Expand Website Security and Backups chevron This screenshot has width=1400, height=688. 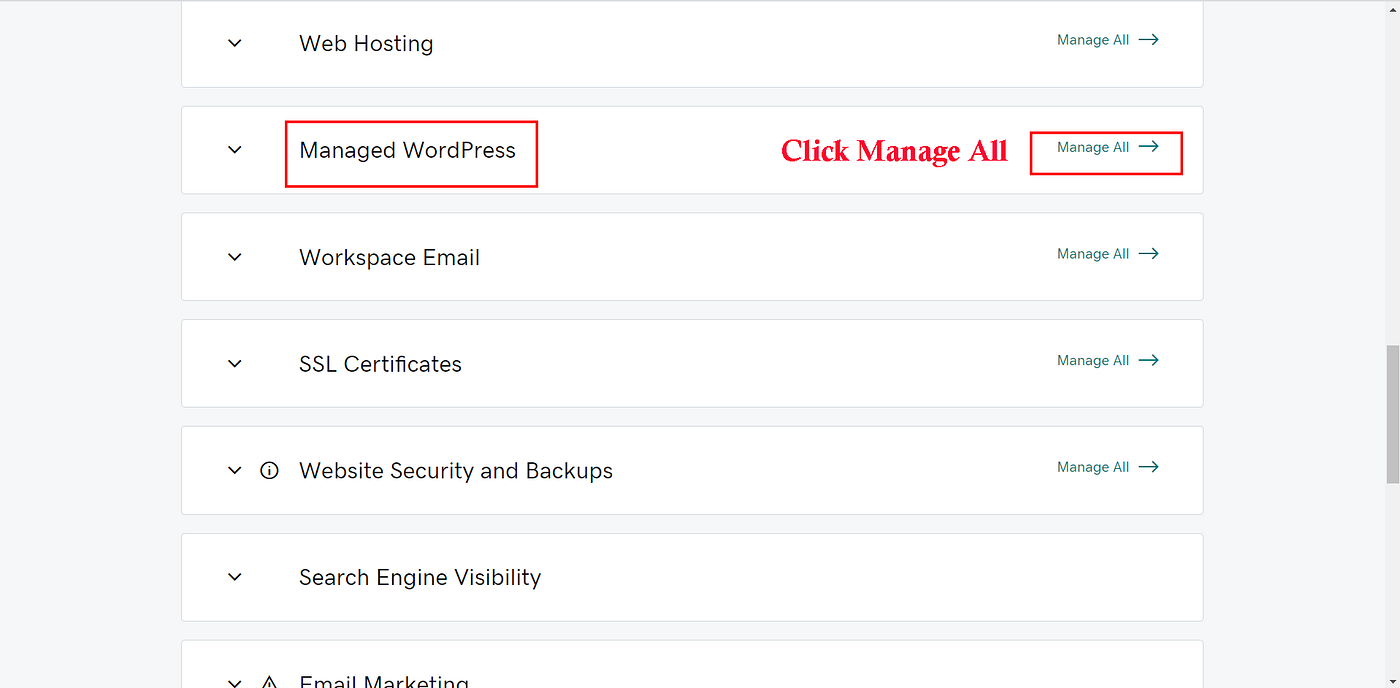point(235,470)
